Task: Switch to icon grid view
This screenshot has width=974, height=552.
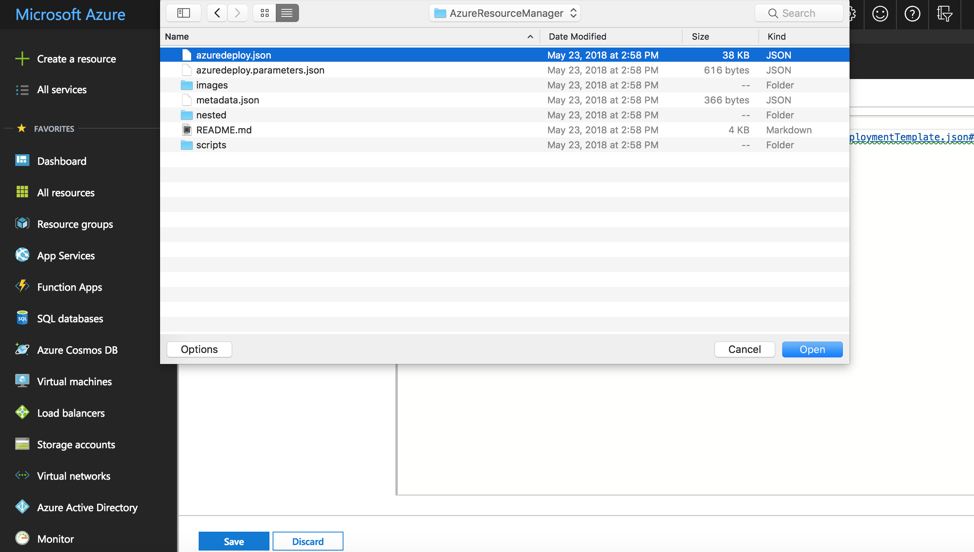Action: click(264, 13)
